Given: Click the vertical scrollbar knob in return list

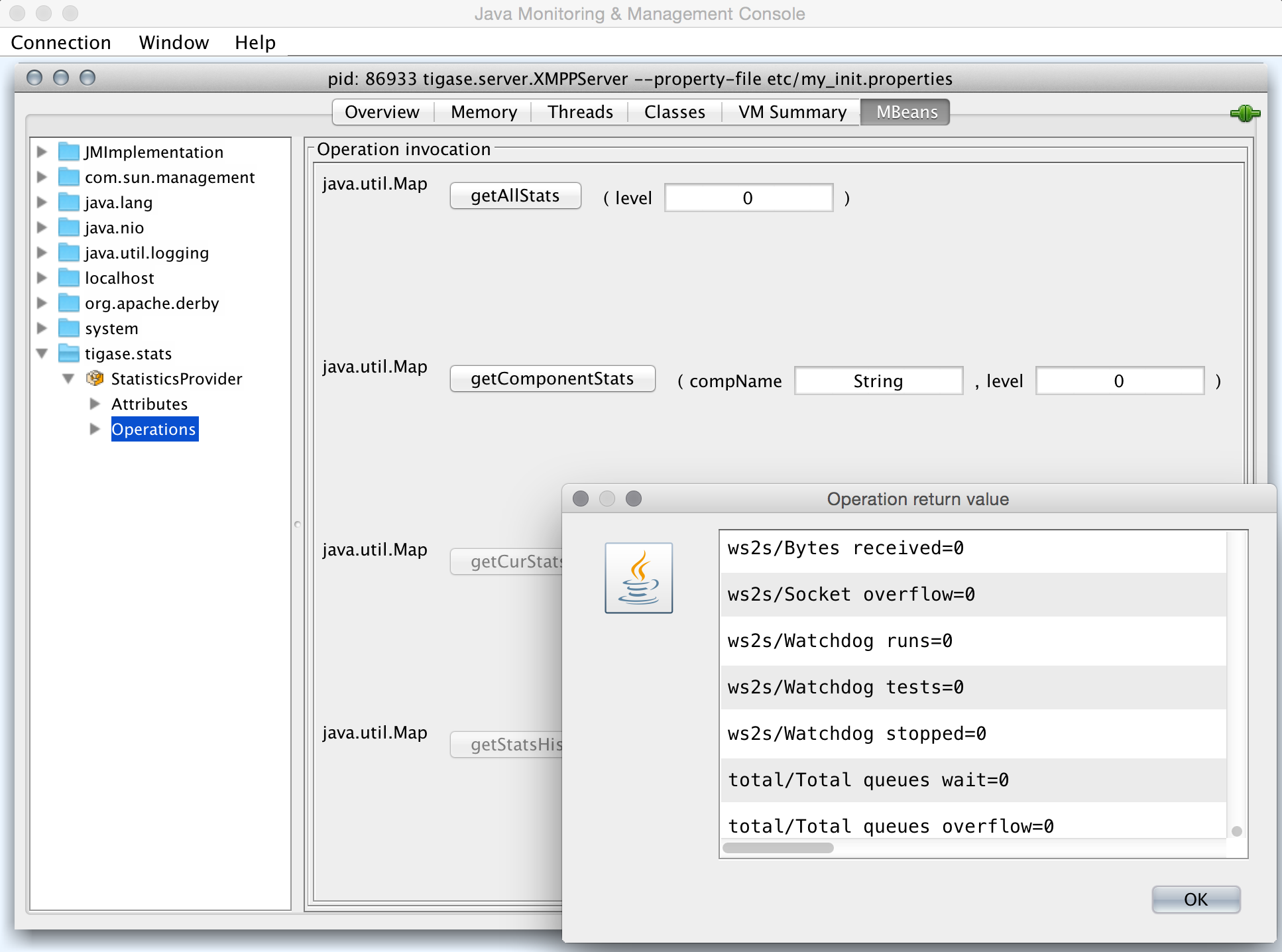Looking at the screenshot, I should (1237, 831).
